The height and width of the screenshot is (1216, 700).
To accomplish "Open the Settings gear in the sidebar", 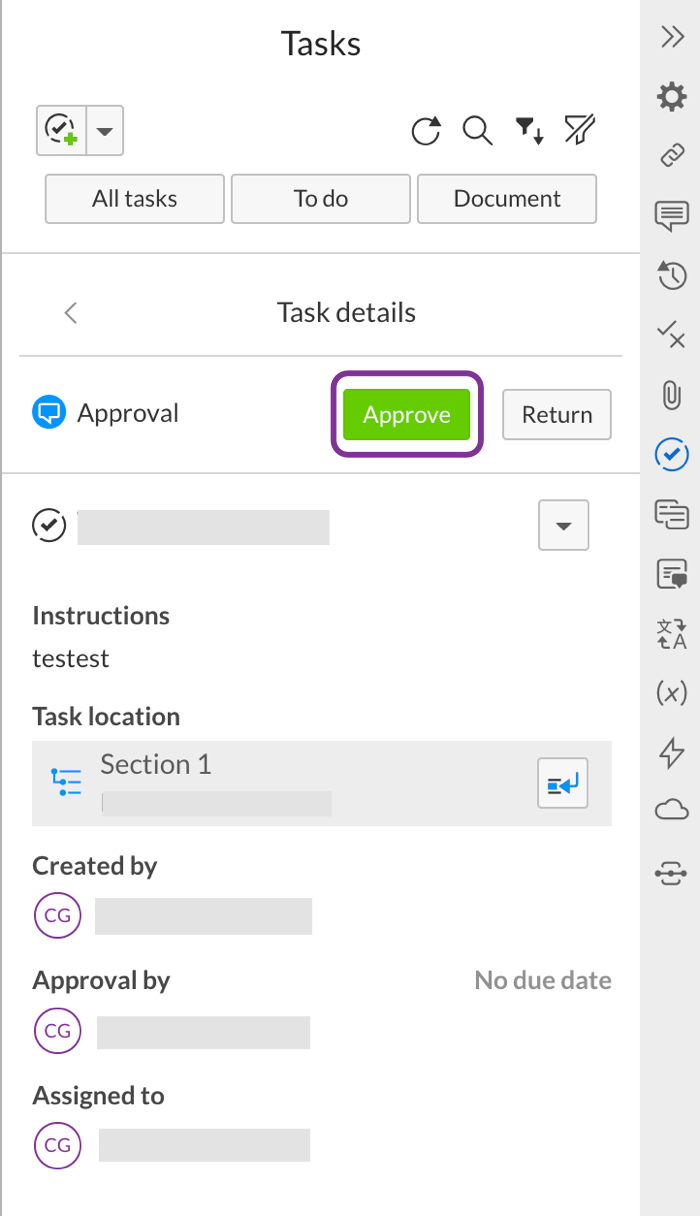I will click(x=672, y=97).
